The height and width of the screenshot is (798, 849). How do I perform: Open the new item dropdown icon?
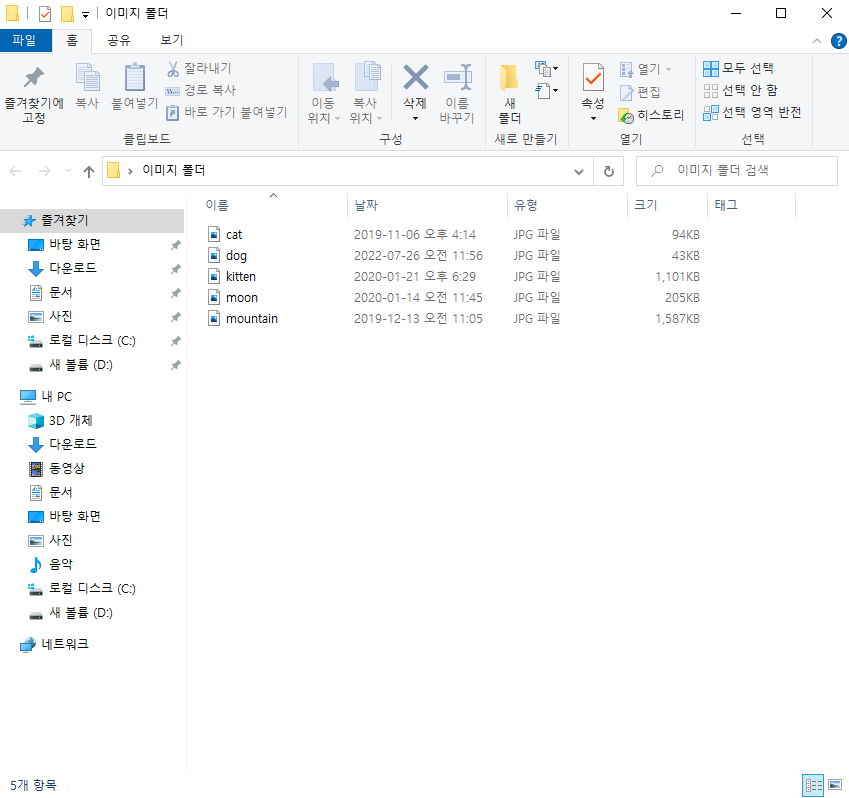546,69
